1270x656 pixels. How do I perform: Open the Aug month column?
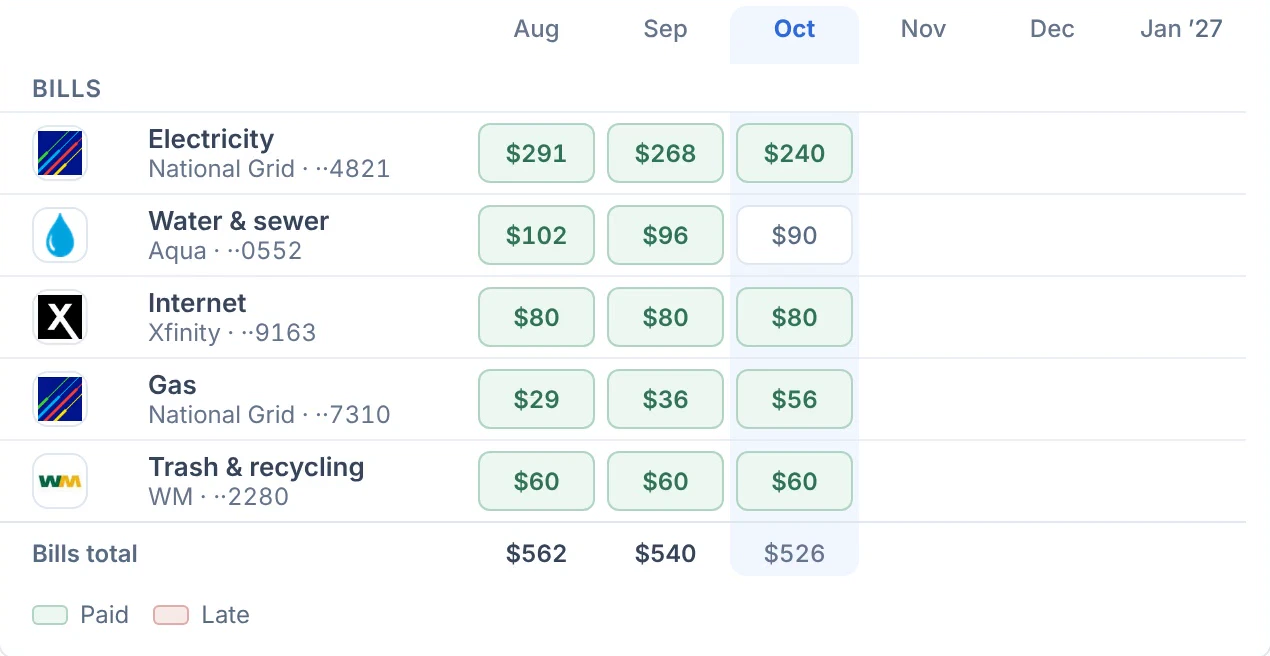point(536,29)
